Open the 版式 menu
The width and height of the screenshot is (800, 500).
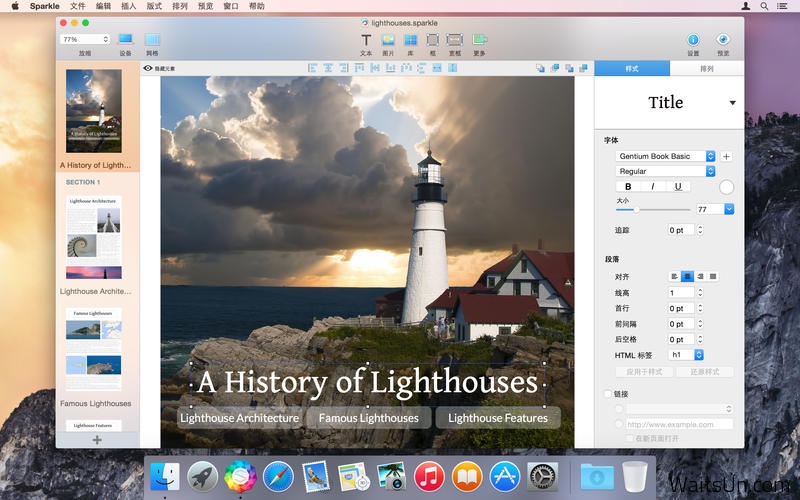154,6
